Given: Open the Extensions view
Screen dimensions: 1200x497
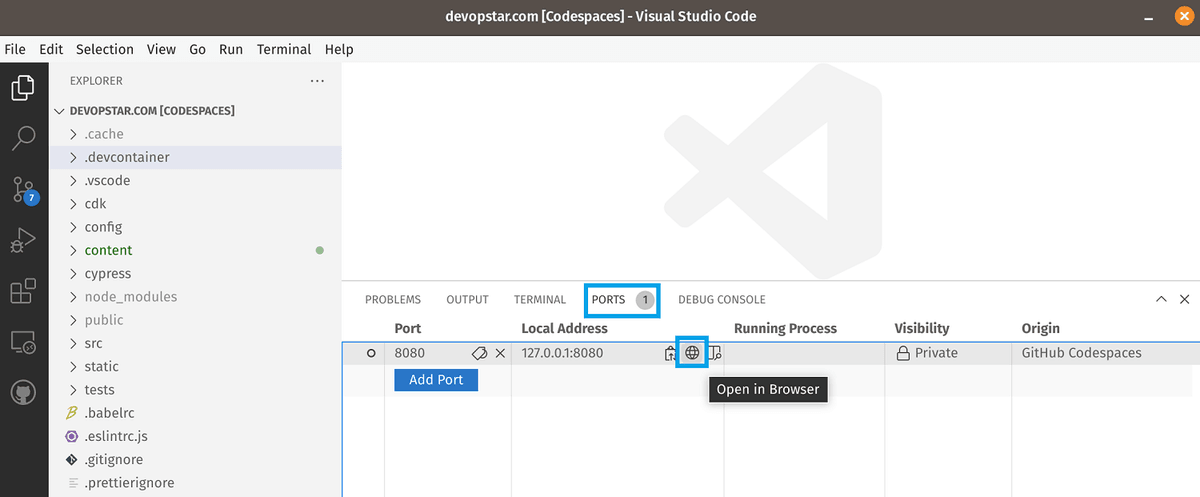Looking at the screenshot, I should pyautogui.click(x=23, y=292).
